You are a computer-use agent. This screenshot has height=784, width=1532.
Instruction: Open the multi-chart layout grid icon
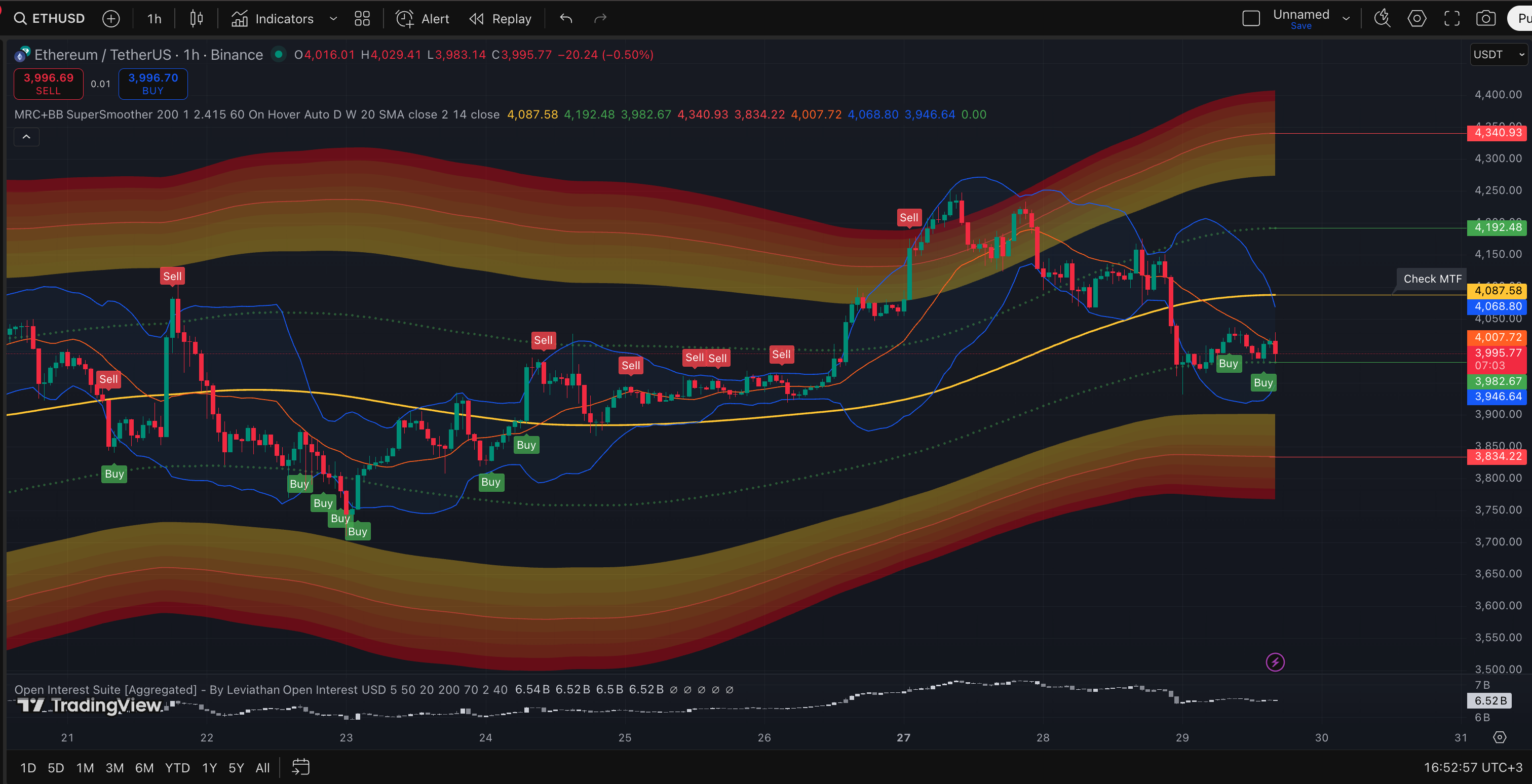tap(362, 18)
